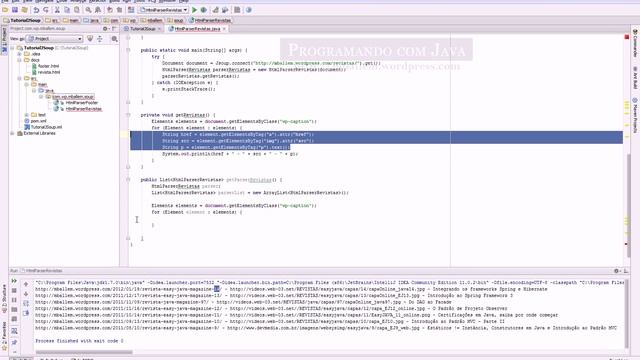Image resolution: width=640 pixels, height=360 pixels.
Task: Collapse the src folder node
Action: coord(19,78)
